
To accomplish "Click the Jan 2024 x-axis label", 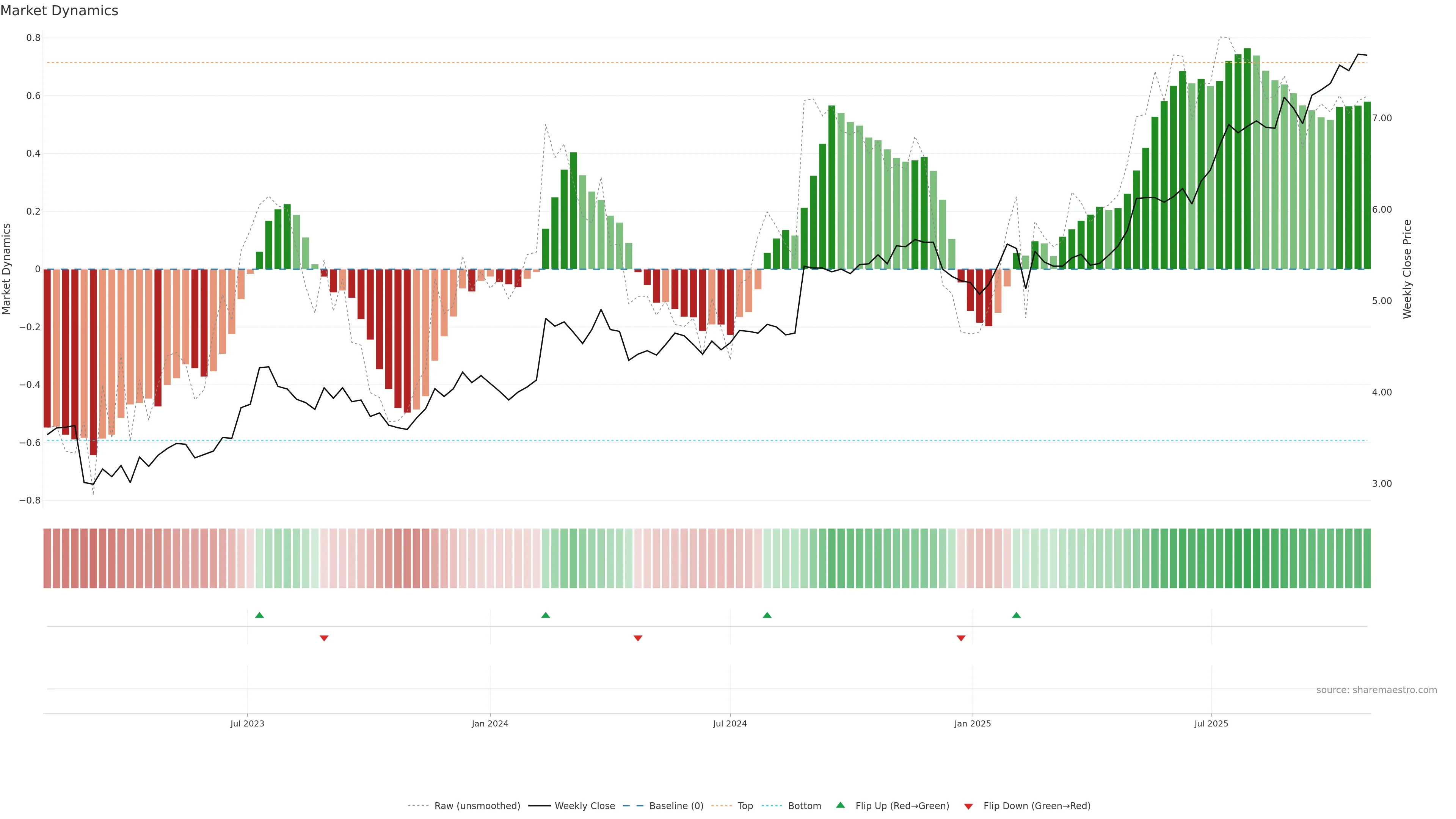I will (490, 723).
